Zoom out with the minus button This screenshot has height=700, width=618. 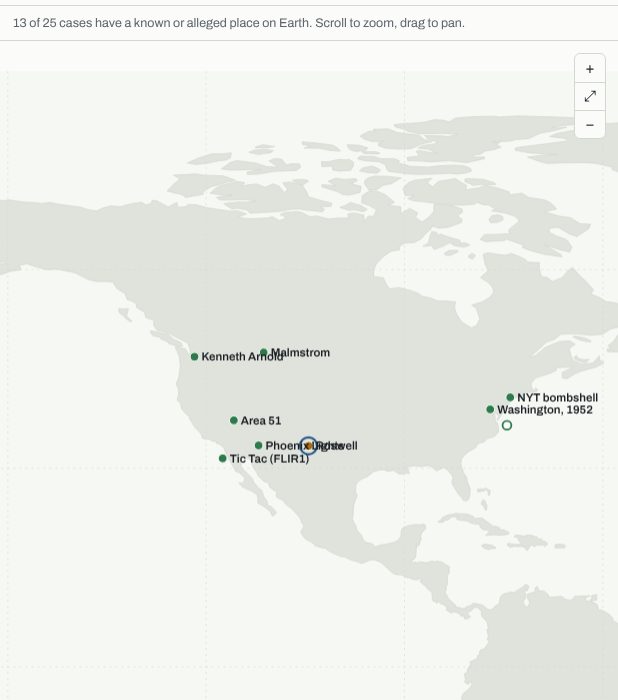589,125
